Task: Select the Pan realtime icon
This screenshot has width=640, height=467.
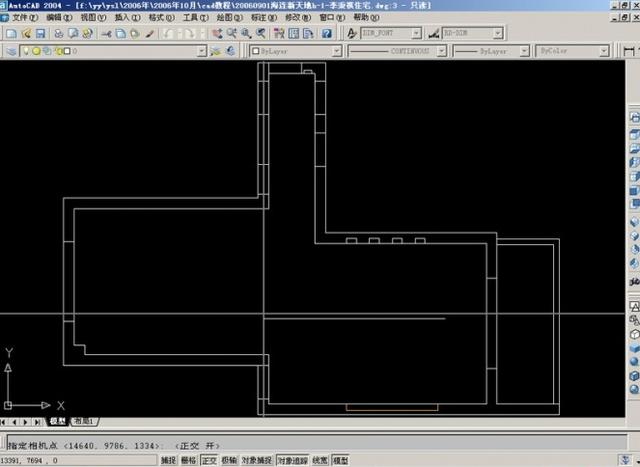Action: coord(217,33)
